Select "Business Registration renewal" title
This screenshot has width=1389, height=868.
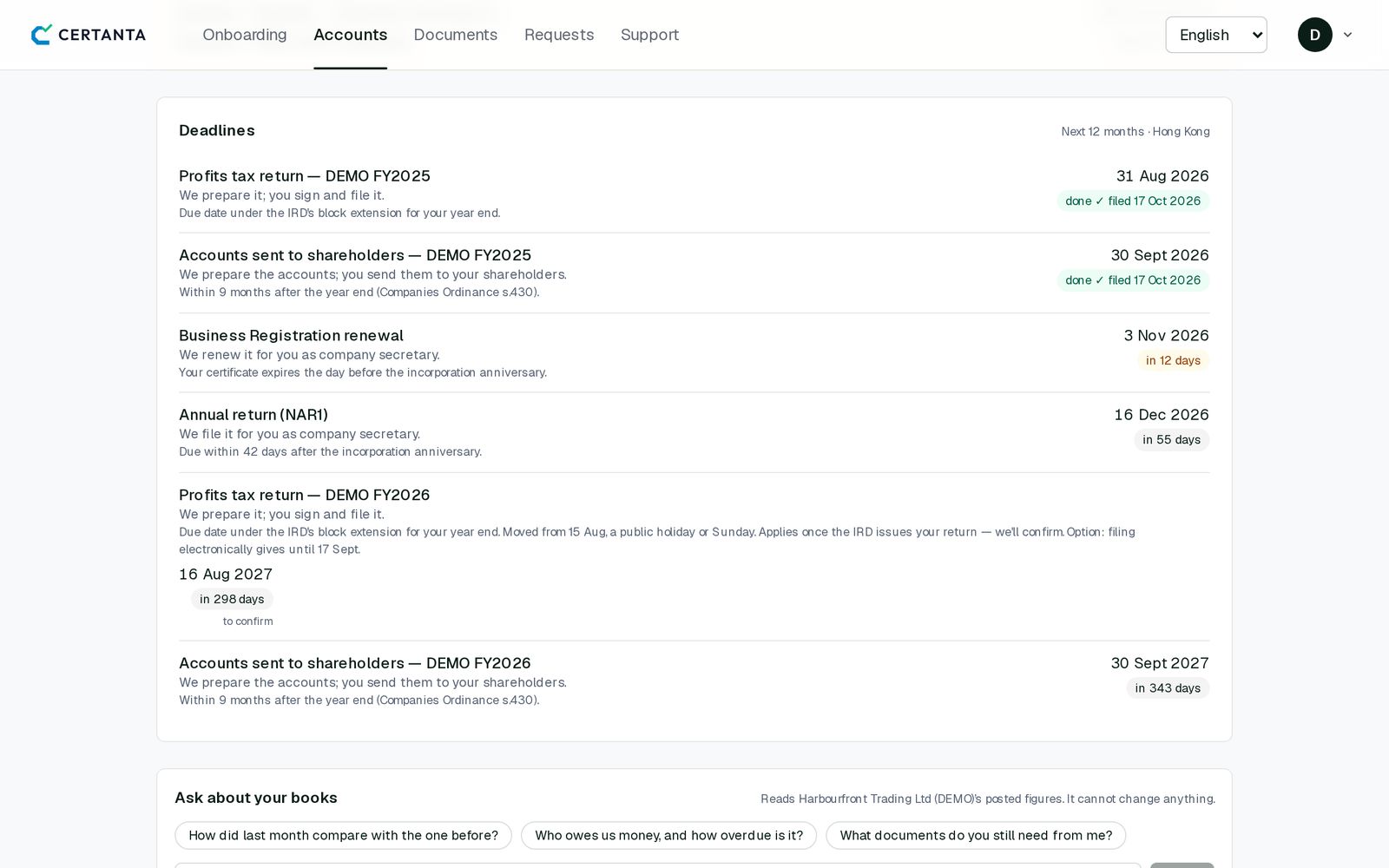[x=291, y=335]
